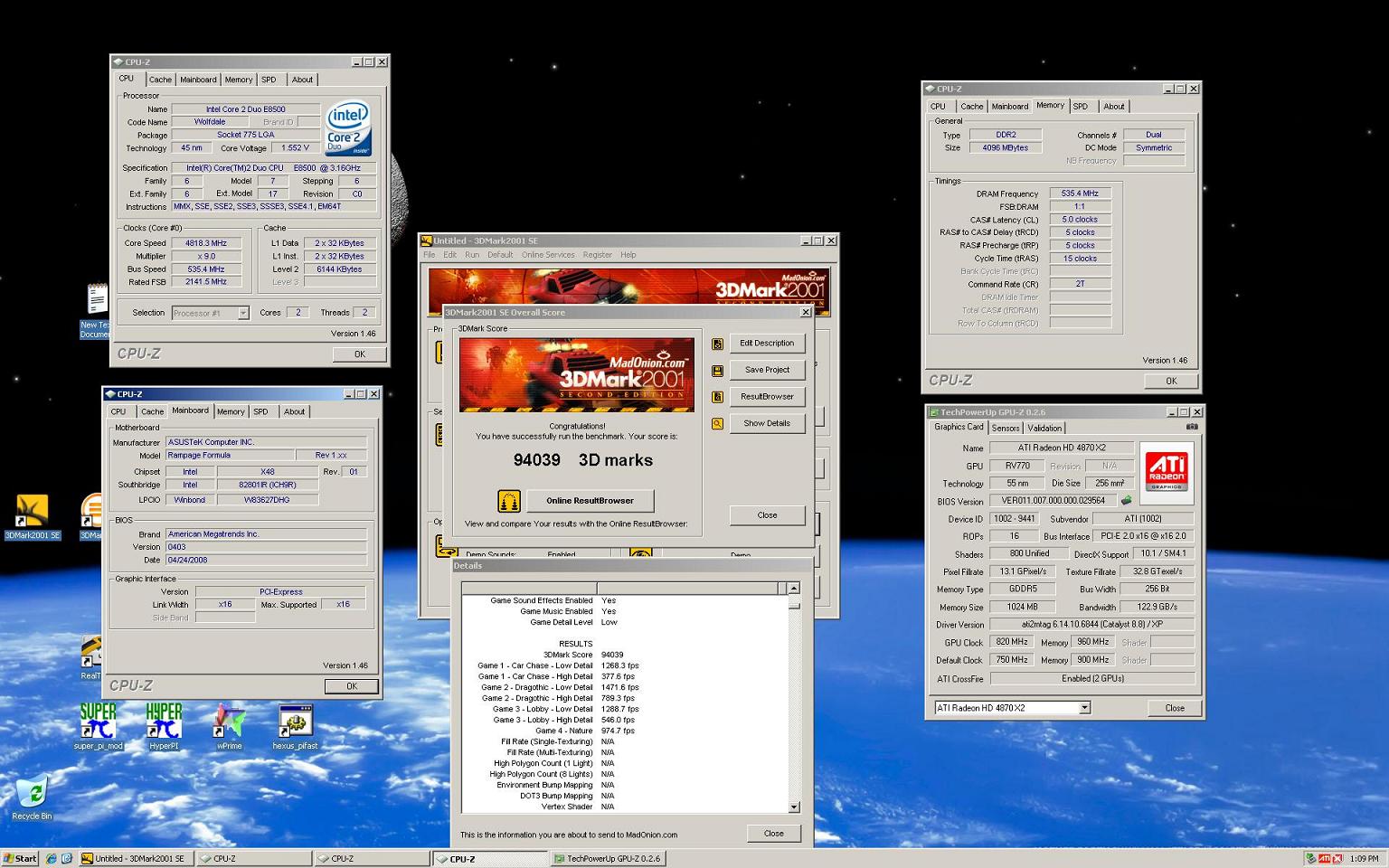The image size is (1389, 868).
Task: Click the Details list scroll up arrow
Action: [794, 589]
